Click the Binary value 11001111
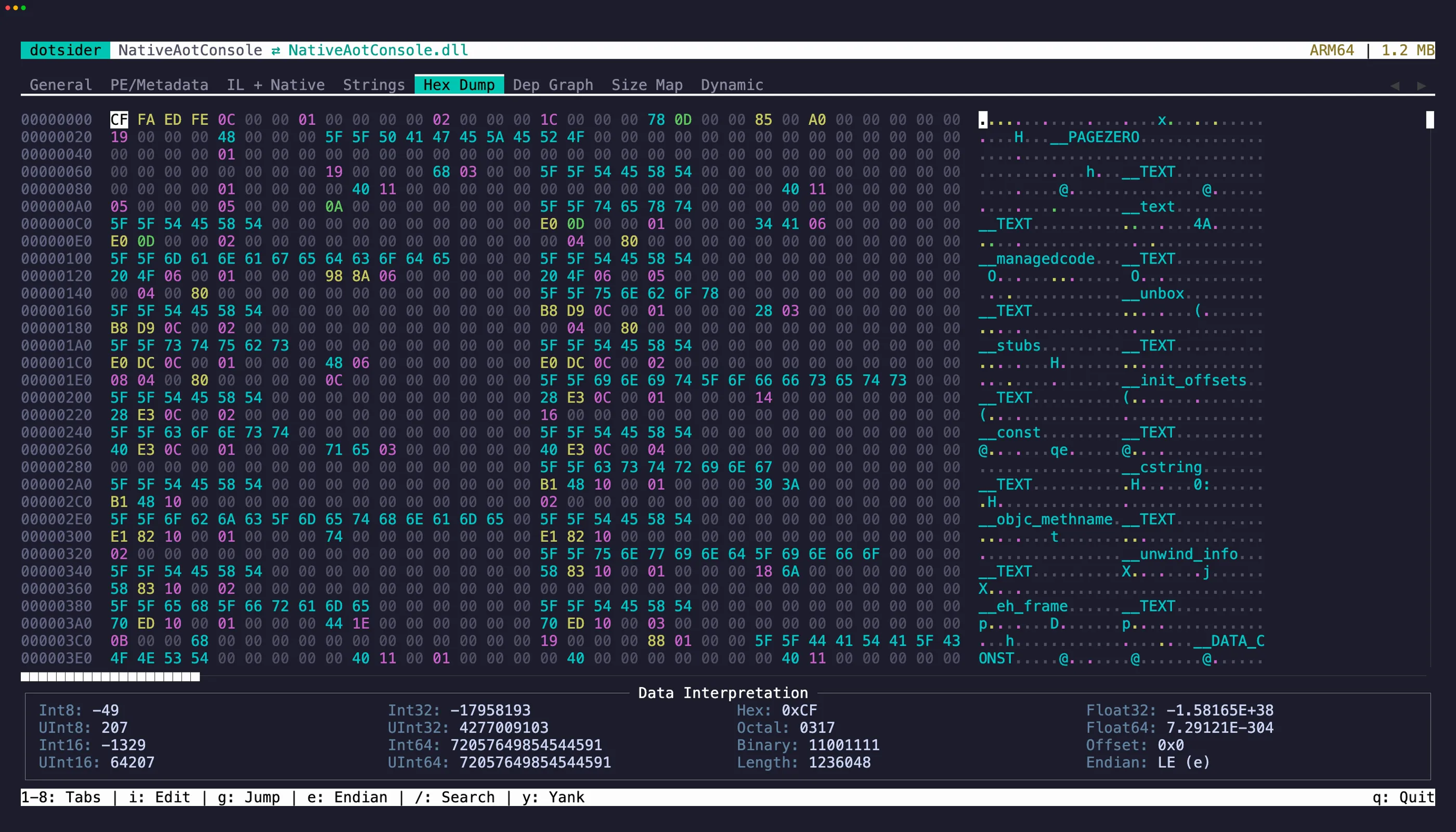The width and height of the screenshot is (1456, 832). (x=844, y=745)
